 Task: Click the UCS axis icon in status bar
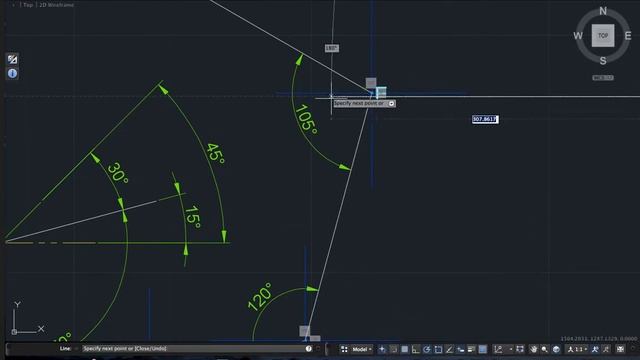point(498,349)
